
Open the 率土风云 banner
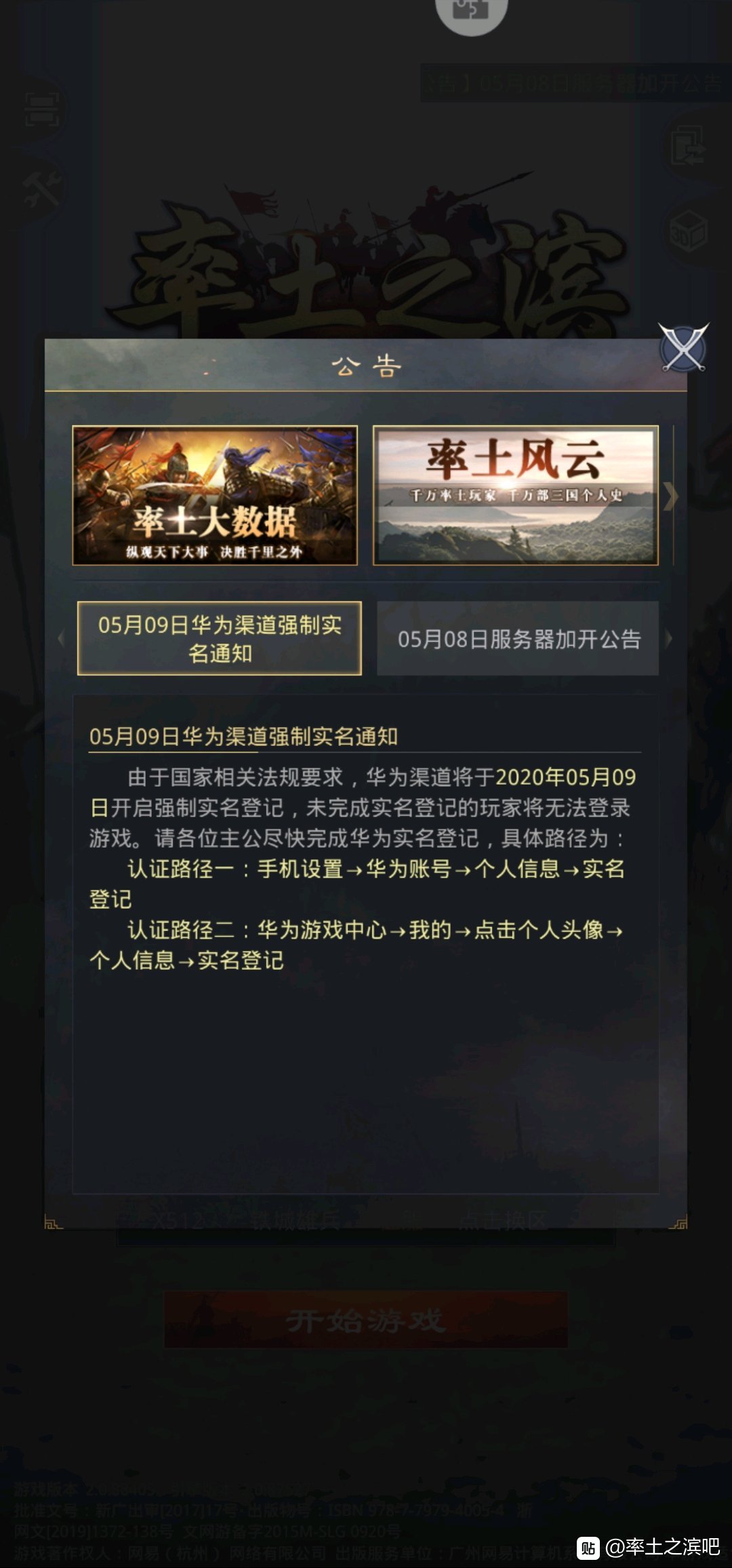coord(516,495)
